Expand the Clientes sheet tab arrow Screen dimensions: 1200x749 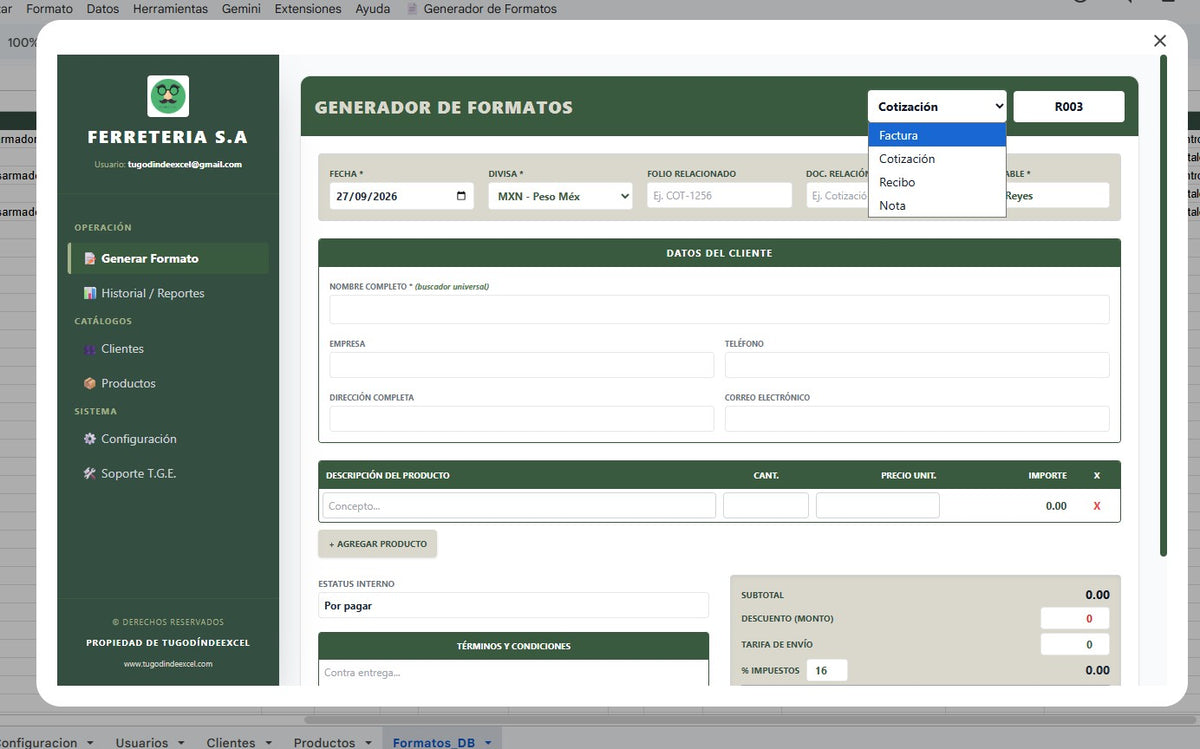(x=267, y=743)
